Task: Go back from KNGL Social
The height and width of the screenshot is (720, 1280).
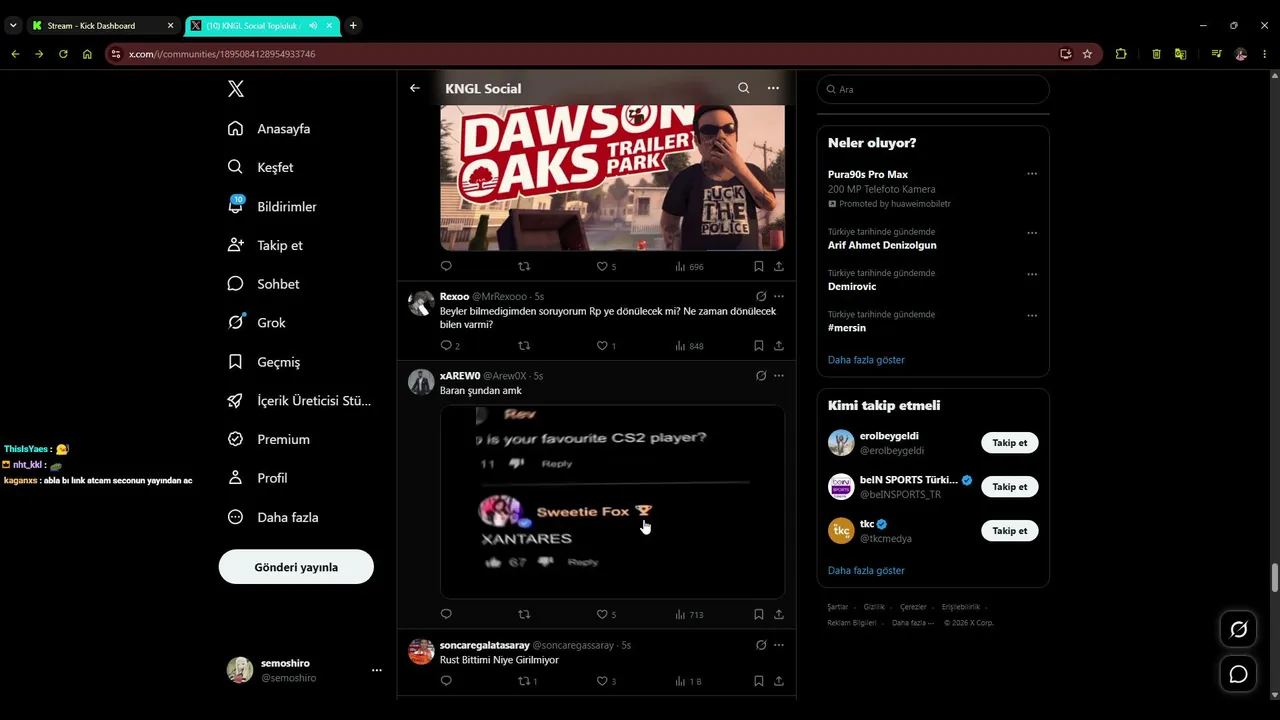Action: click(x=415, y=88)
